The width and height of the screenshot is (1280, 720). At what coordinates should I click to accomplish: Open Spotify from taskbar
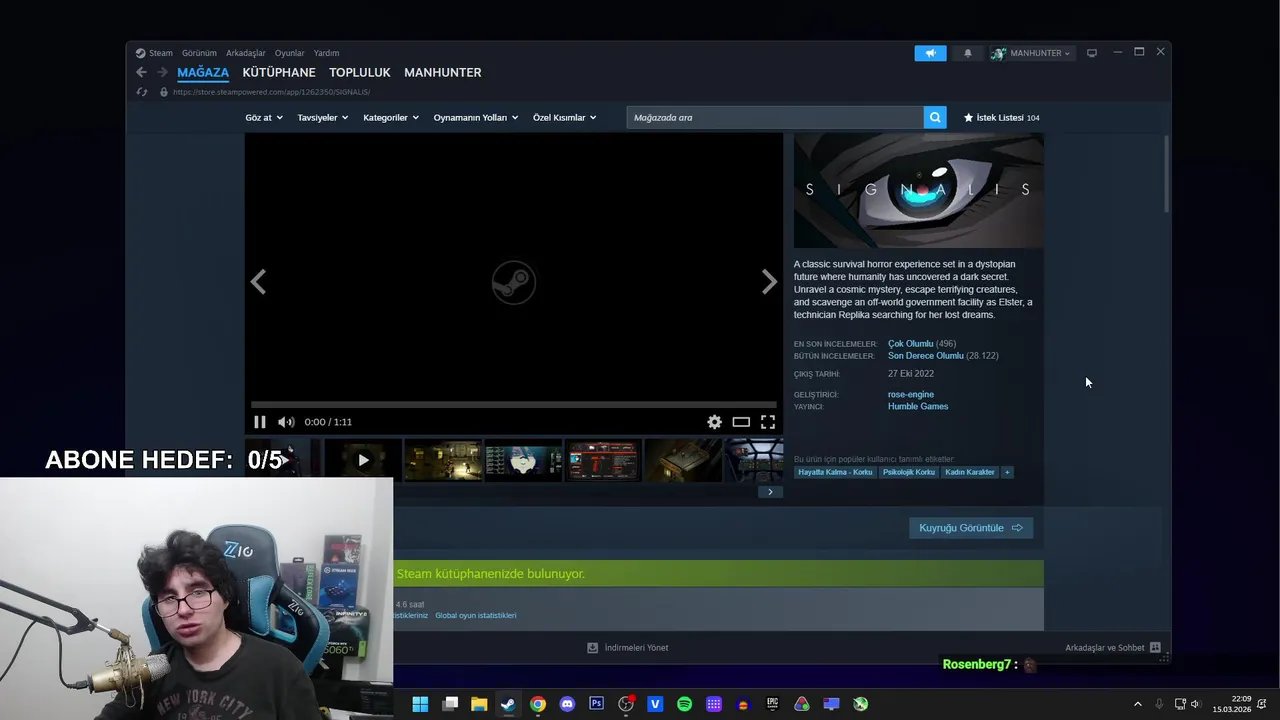(x=684, y=704)
